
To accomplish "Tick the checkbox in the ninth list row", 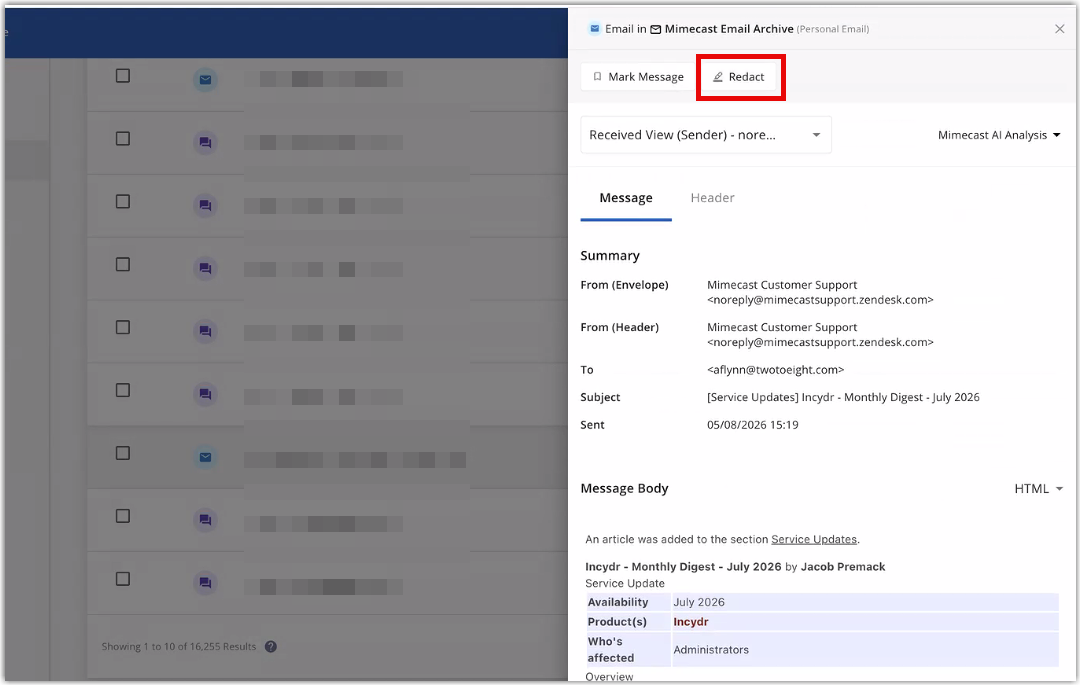I will pyautogui.click(x=123, y=578).
